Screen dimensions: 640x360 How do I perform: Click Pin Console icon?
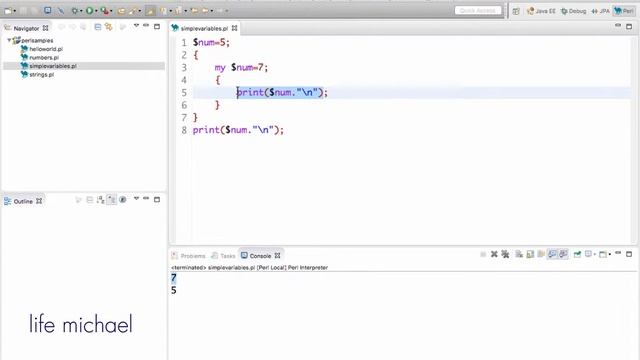click(577, 254)
